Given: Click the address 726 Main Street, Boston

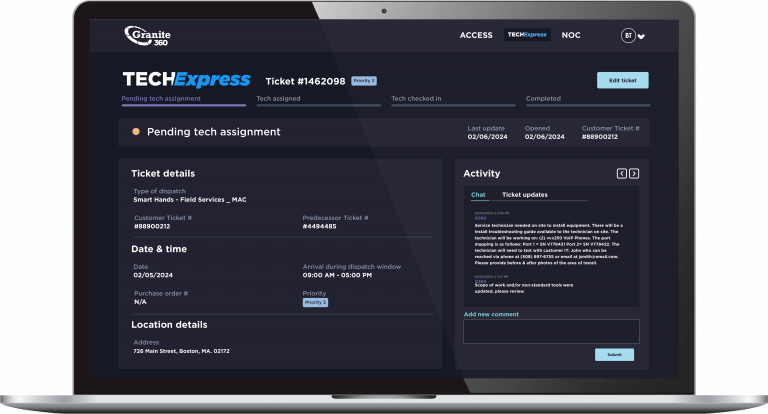Looking at the screenshot, I should point(181,351).
